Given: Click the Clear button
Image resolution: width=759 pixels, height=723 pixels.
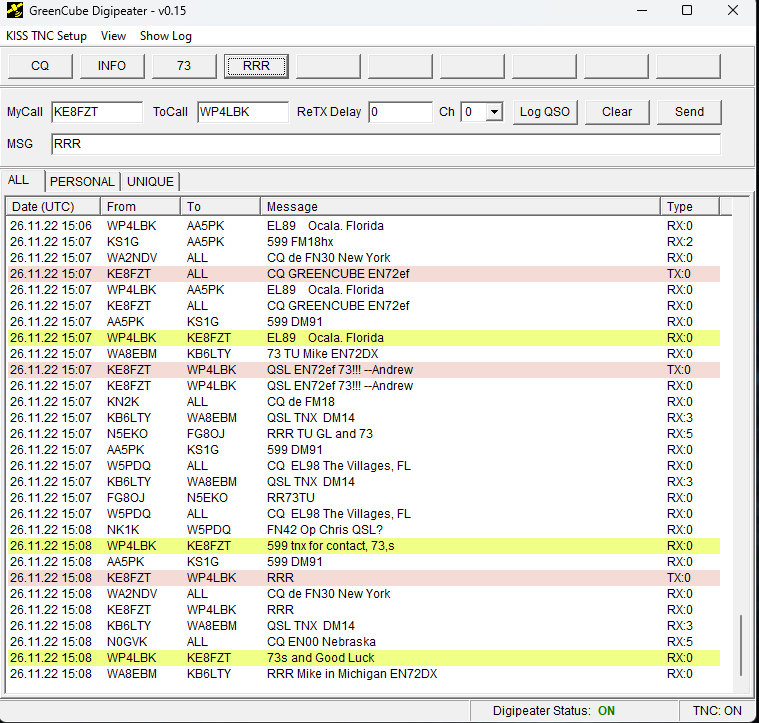Looking at the screenshot, I should (617, 112).
